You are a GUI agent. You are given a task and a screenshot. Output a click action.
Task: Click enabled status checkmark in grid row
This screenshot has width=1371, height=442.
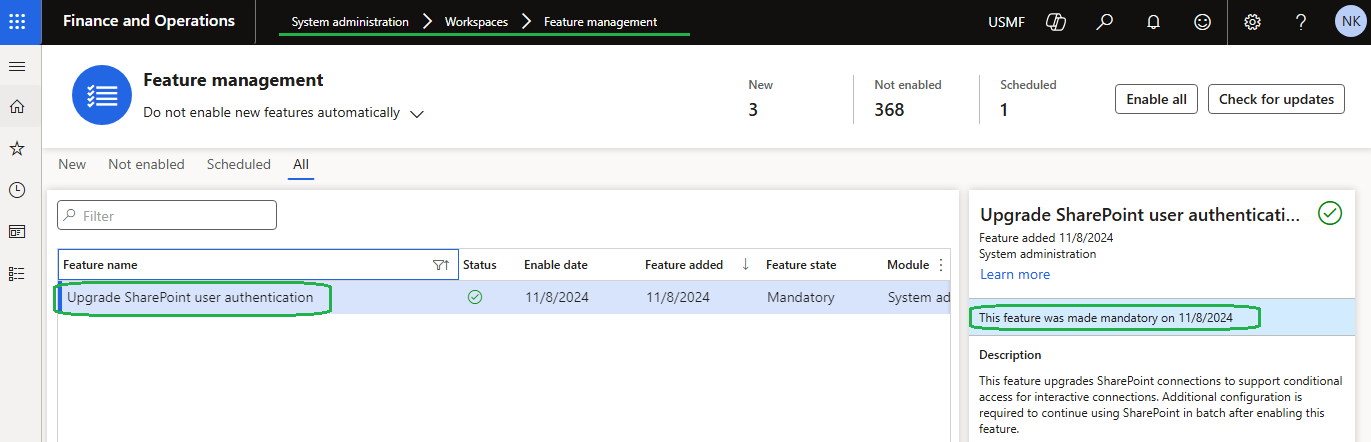[x=475, y=297]
